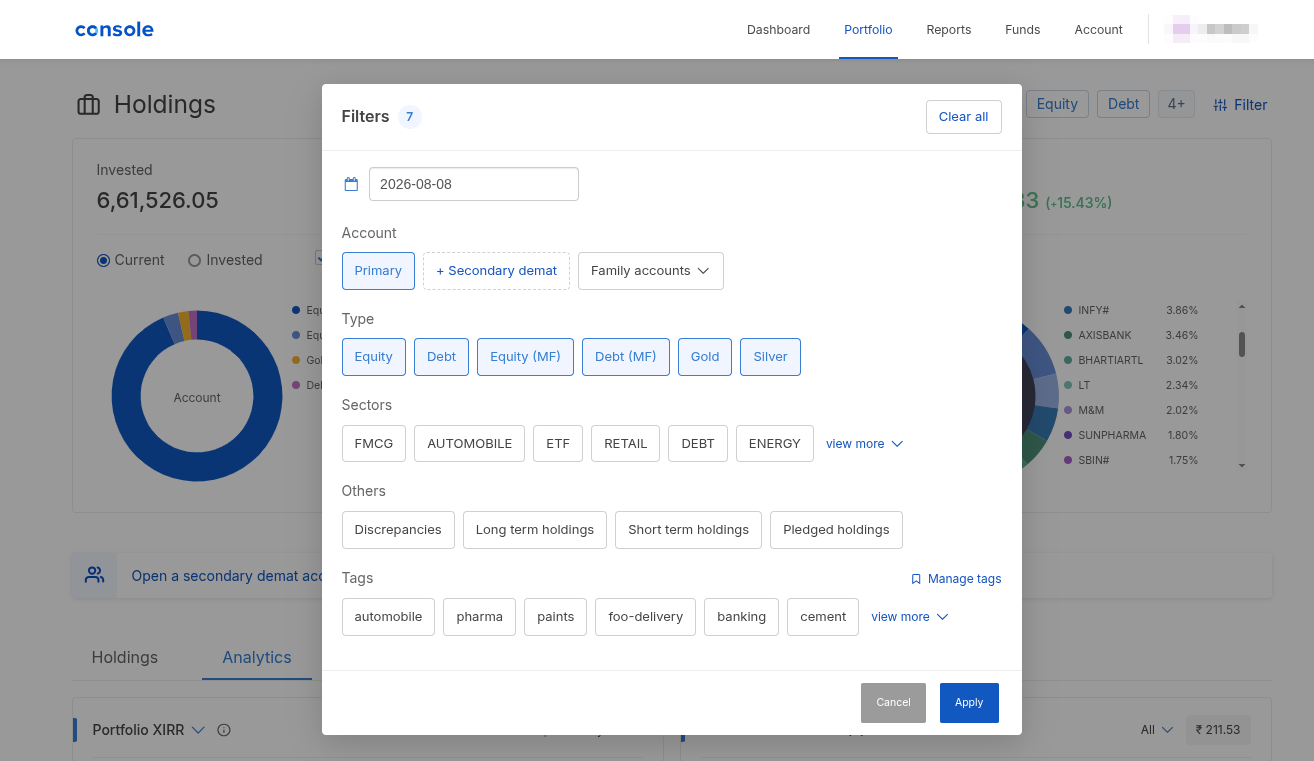Click the AXISBANK legend color dot

[1068, 335]
